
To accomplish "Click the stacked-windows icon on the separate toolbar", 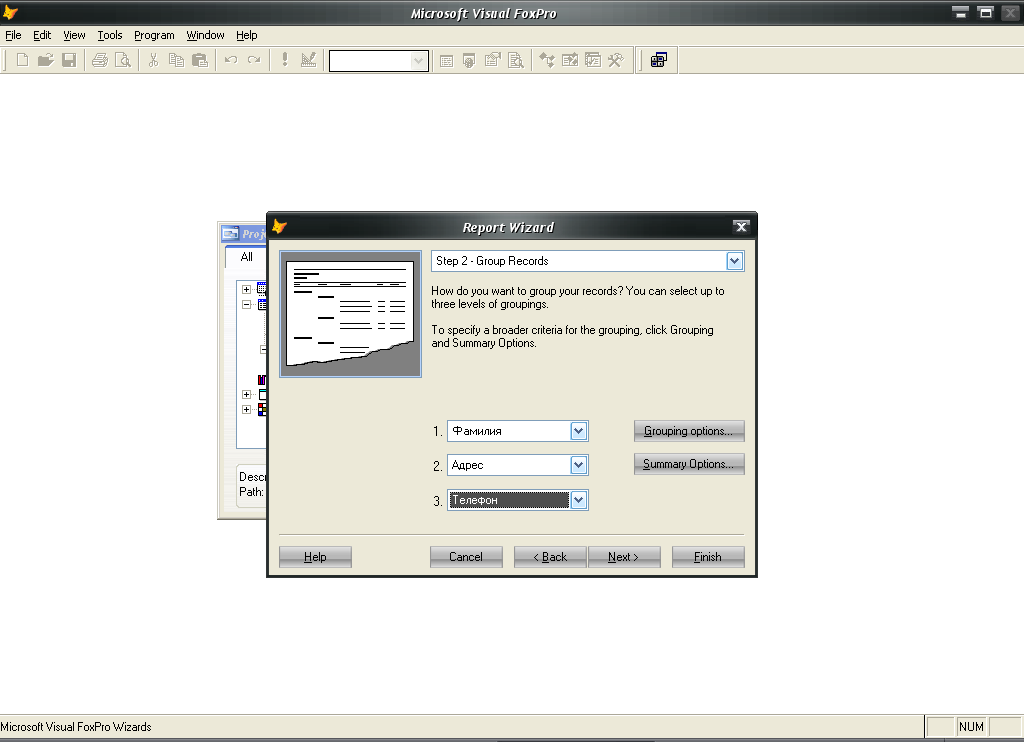I will coord(659,60).
